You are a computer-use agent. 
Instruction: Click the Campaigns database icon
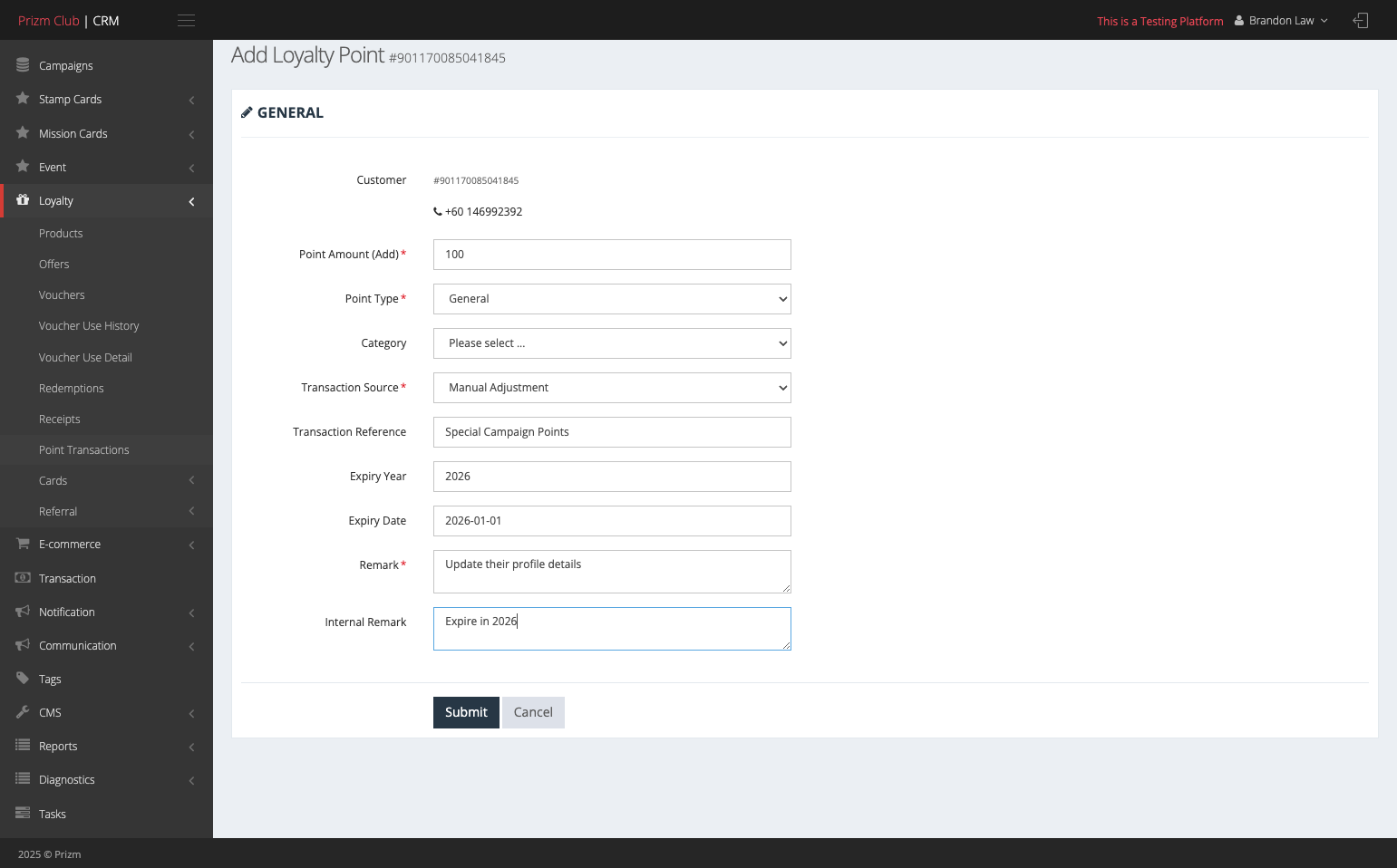(23, 65)
